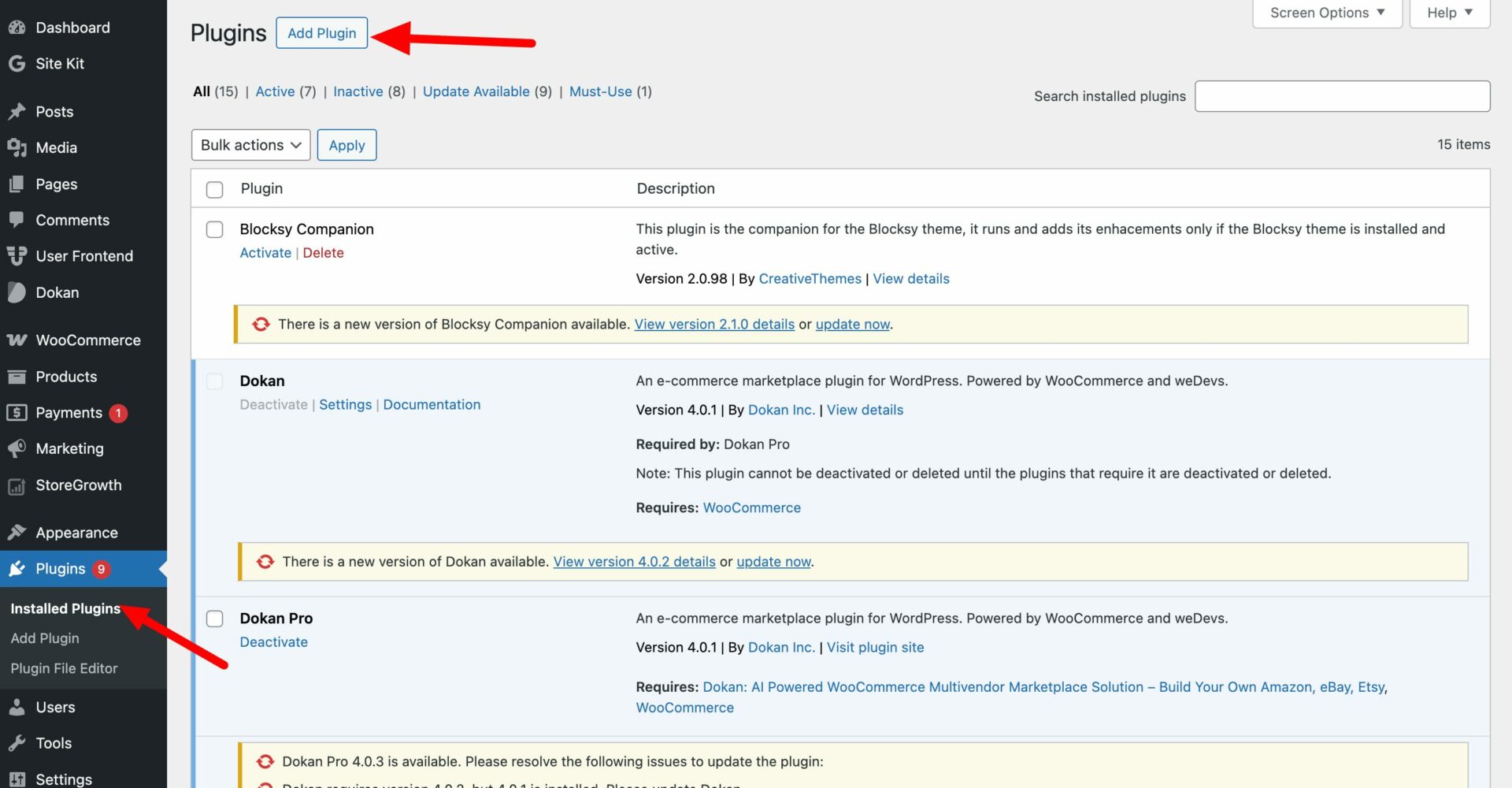The image size is (1512, 788).
Task: Click update icon in Blocksy Companion notice
Action: [x=261, y=325]
